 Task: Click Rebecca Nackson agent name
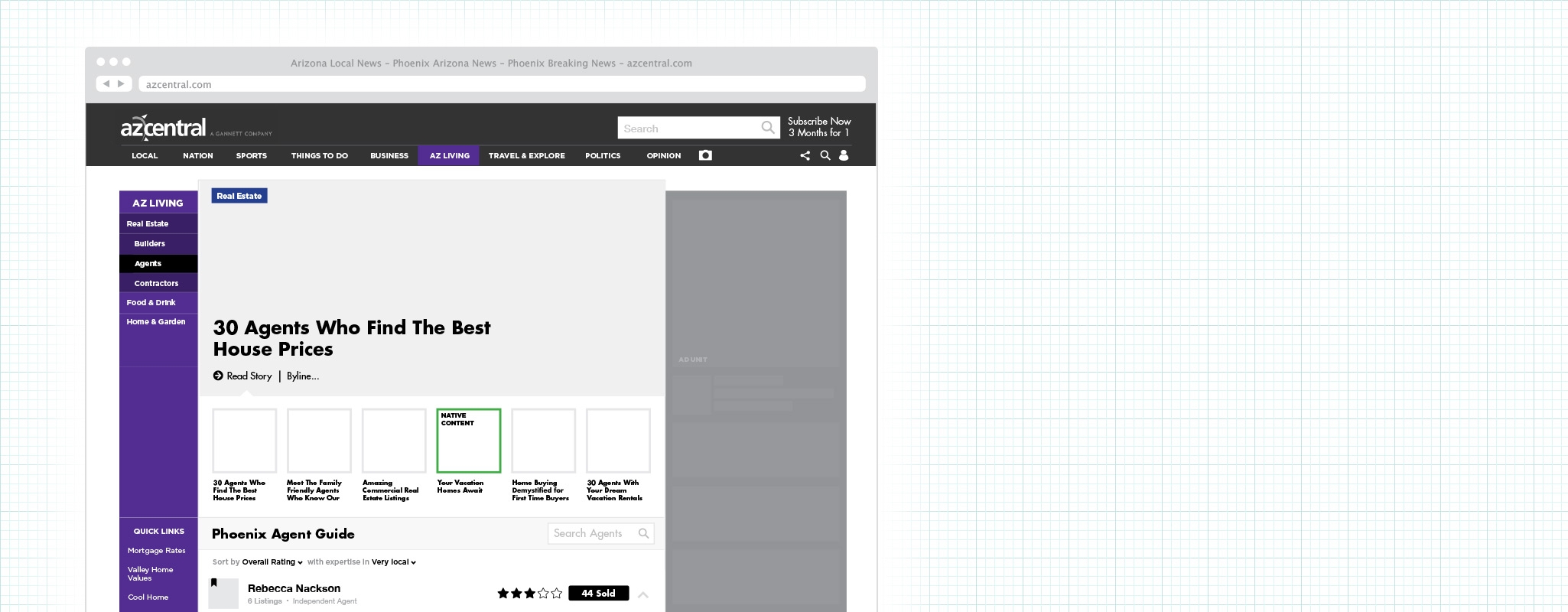(x=294, y=588)
